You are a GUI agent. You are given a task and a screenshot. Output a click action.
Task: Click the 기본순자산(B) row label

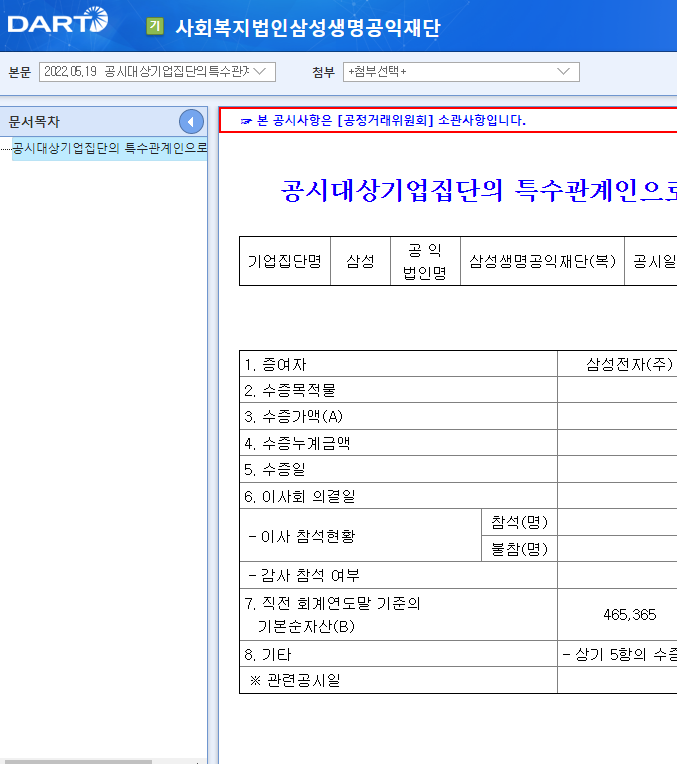pos(398,614)
